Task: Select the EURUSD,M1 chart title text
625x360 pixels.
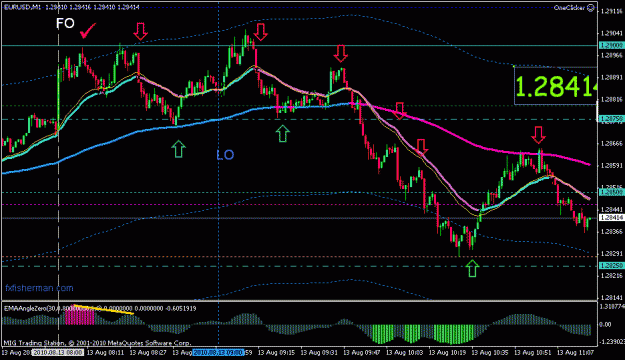Action: tap(21, 7)
